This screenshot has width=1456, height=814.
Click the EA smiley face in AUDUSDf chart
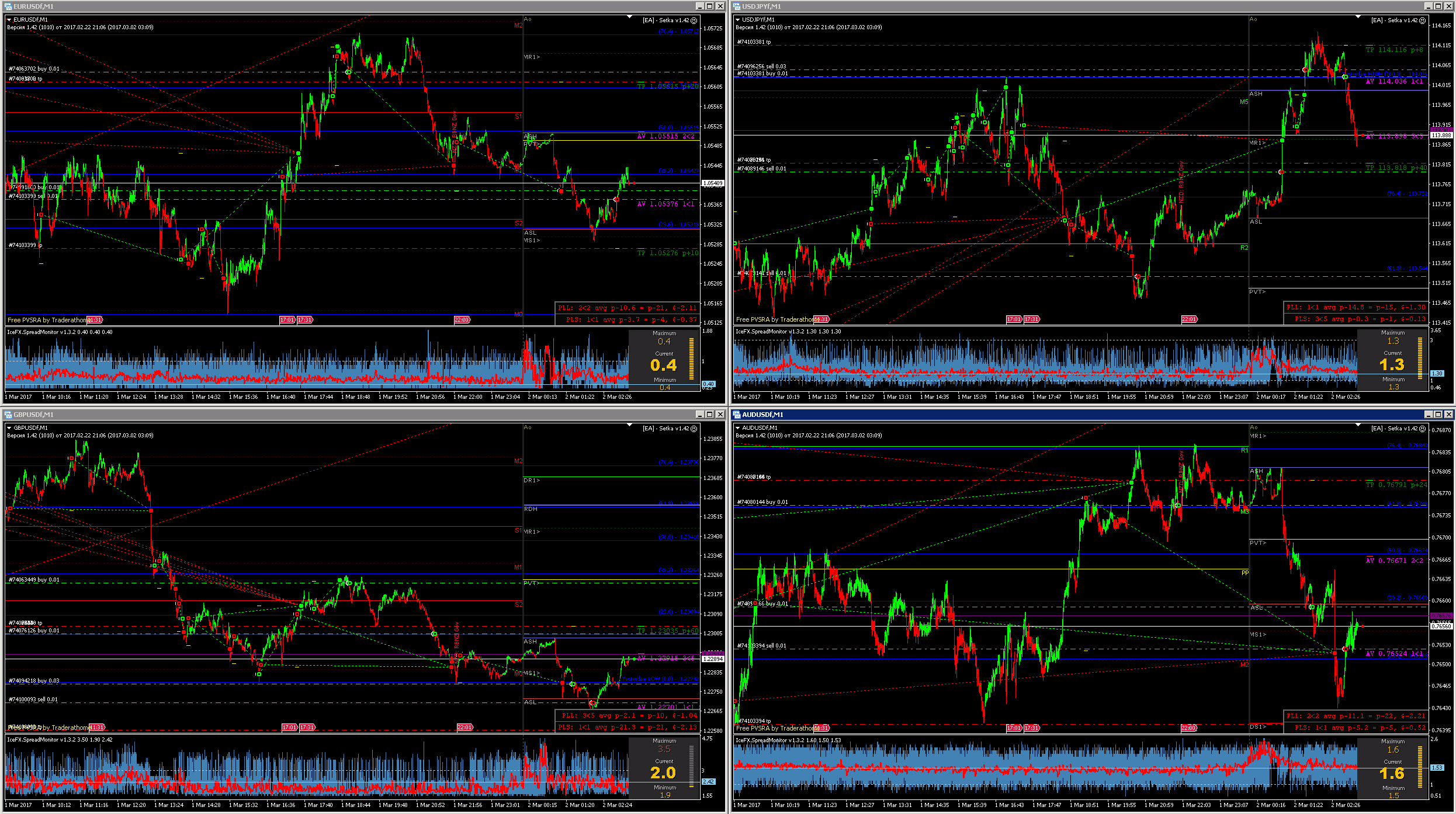click(x=1423, y=429)
